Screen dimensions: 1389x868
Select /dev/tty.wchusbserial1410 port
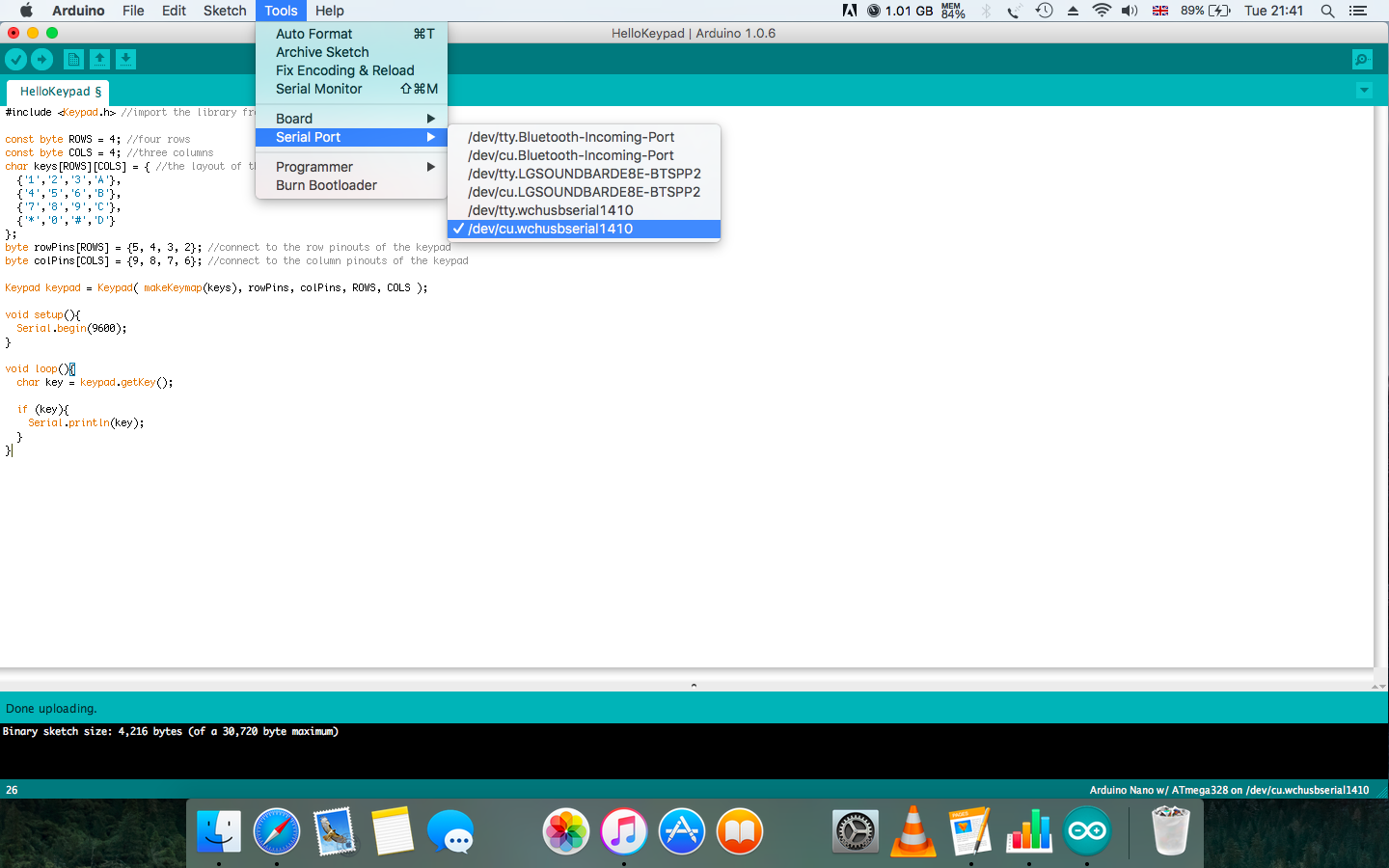(x=585, y=210)
